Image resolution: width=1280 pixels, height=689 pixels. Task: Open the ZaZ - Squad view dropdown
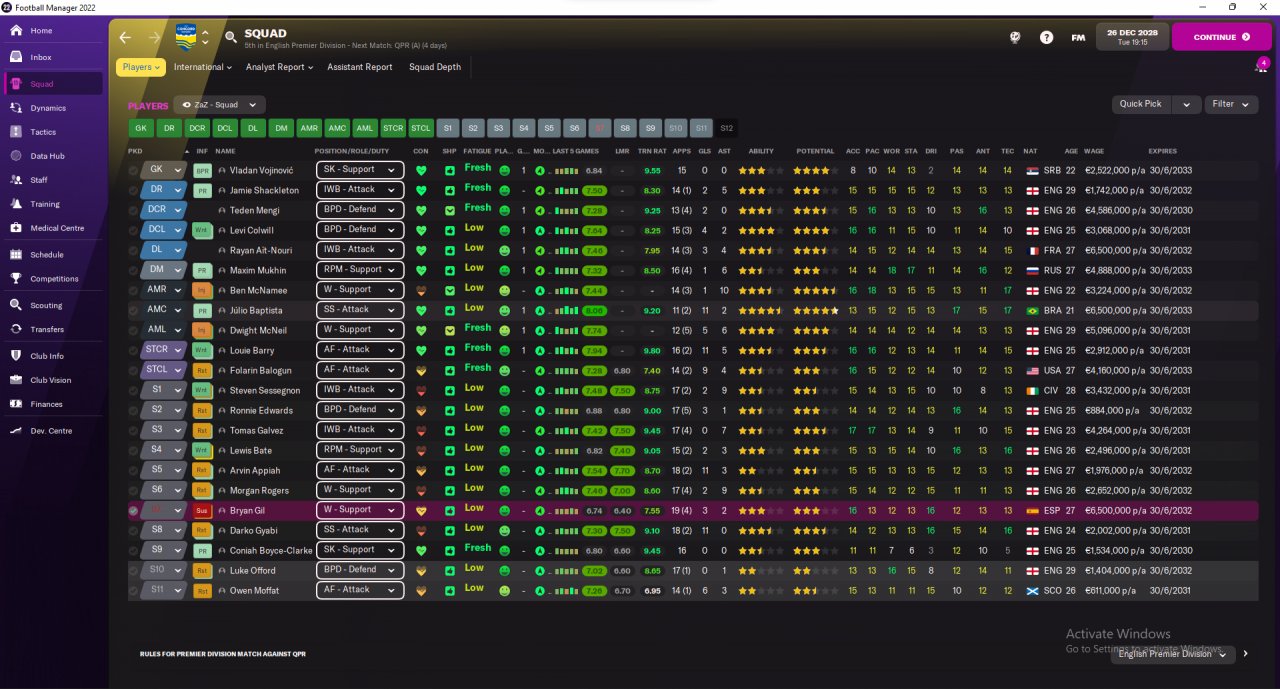tap(219, 104)
